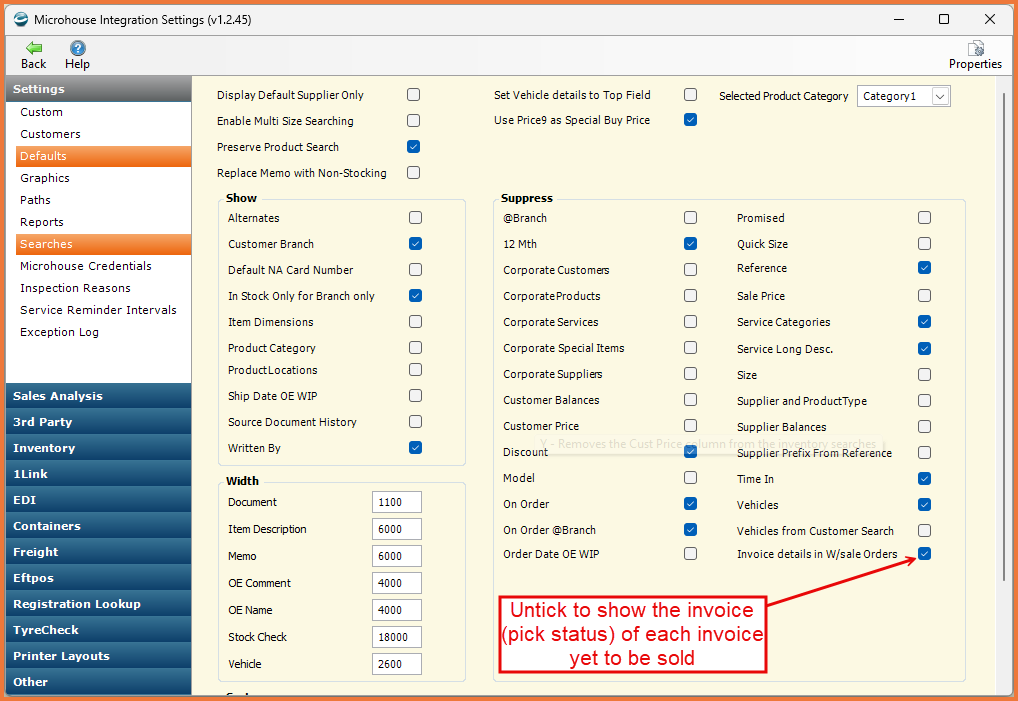The height and width of the screenshot is (701, 1018).
Task: Click the Microhouse app icon in title bar
Action: click(20, 19)
